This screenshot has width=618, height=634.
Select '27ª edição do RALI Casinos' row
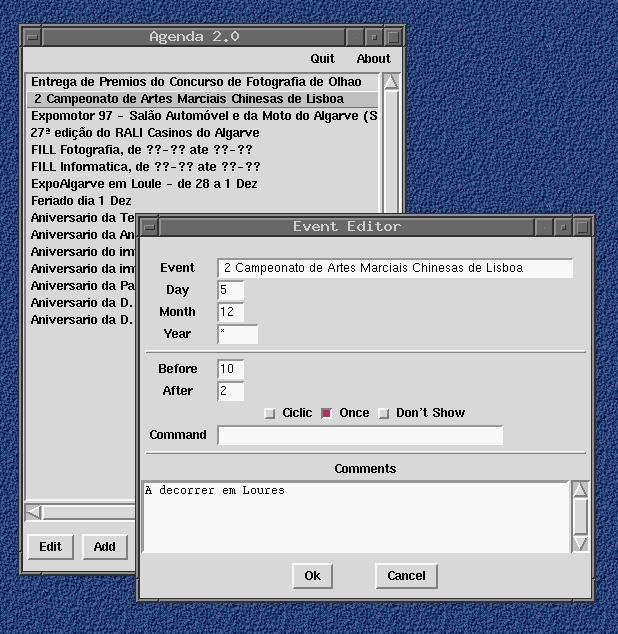coord(203,133)
